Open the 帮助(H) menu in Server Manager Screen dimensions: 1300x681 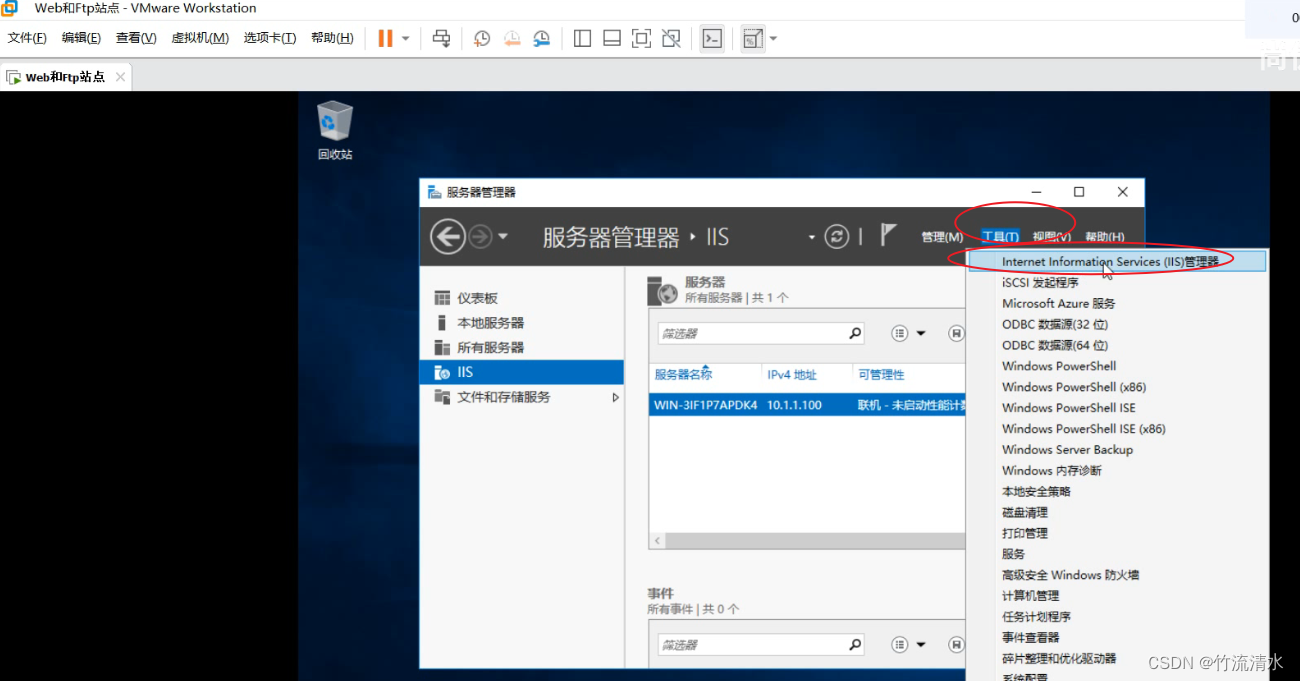1104,237
